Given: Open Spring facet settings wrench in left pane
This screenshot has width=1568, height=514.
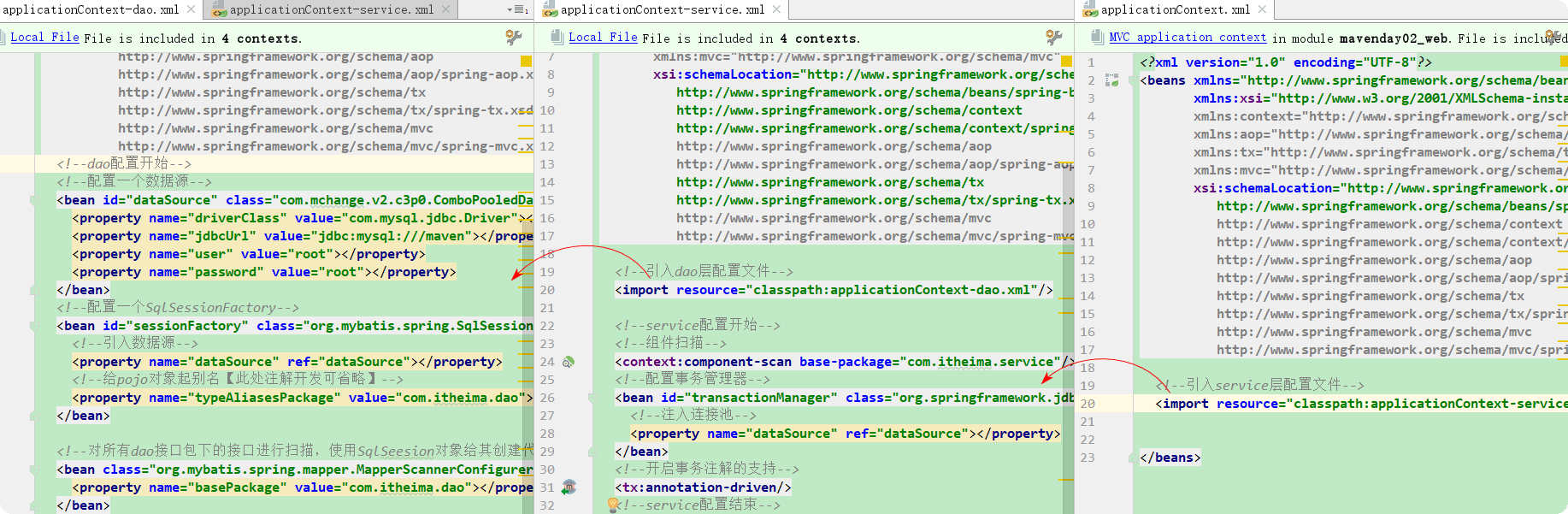Looking at the screenshot, I should click(514, 37).
